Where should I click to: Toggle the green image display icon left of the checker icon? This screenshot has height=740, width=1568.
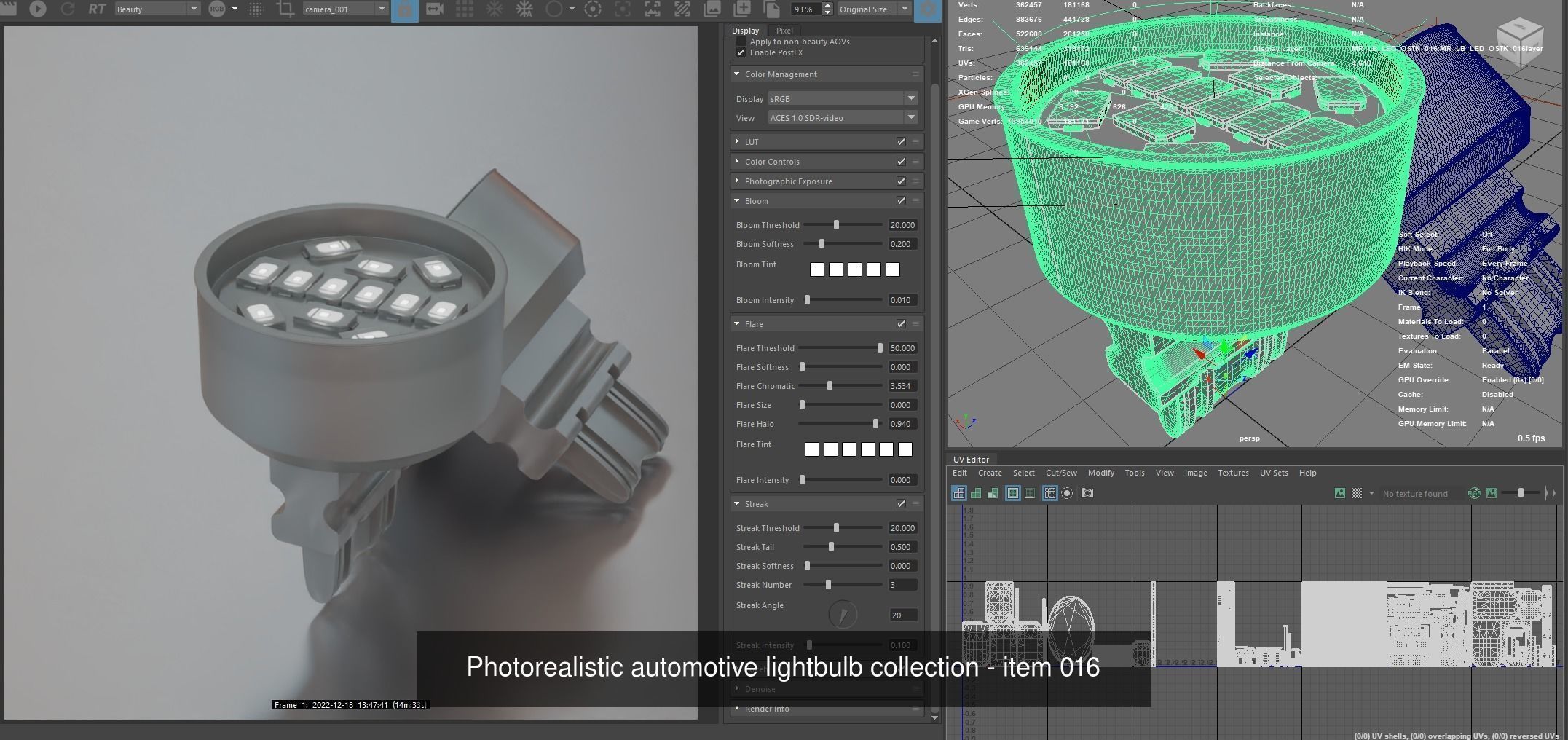pos(1339,493)
